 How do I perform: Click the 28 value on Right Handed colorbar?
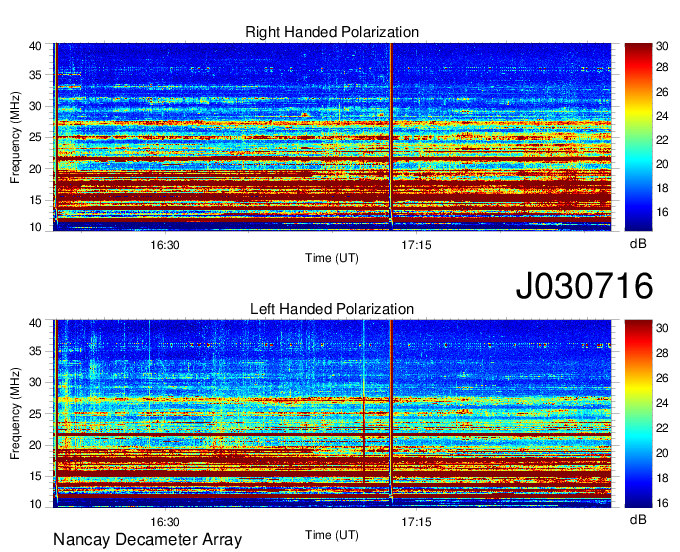(662, 67)
